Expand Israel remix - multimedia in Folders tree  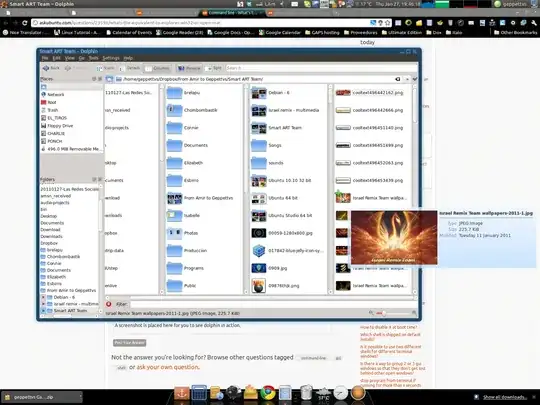43,304
